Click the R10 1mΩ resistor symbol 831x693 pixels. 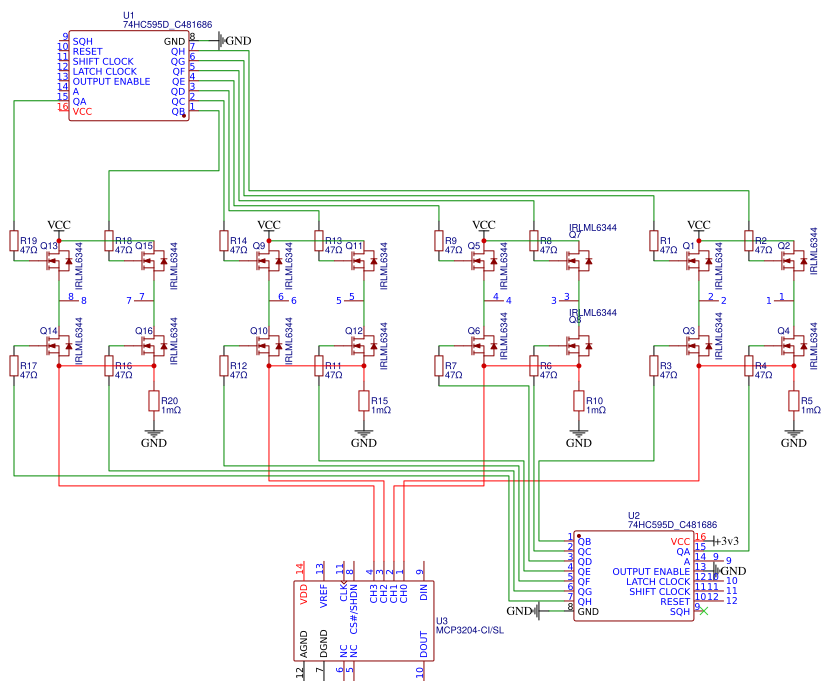click(578, 401)
